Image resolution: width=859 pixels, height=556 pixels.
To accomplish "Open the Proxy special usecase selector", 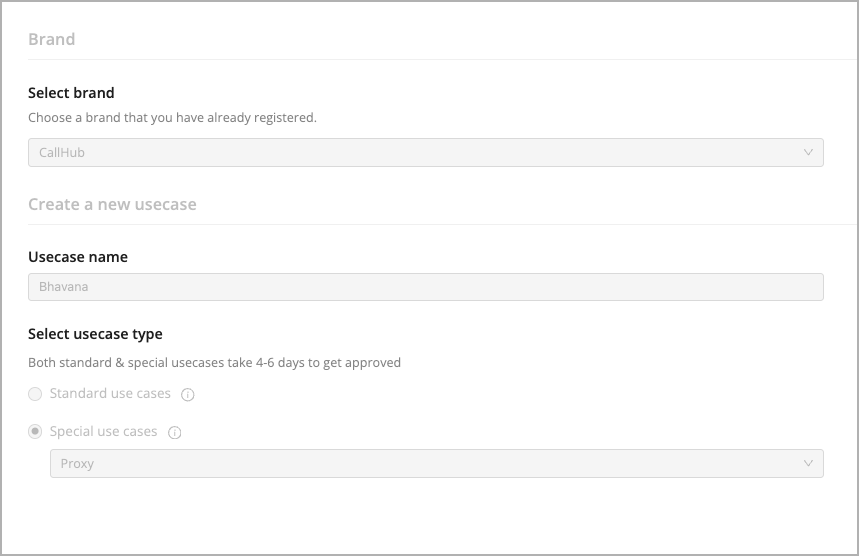I will pyautogui.click(x=437, y=463).
